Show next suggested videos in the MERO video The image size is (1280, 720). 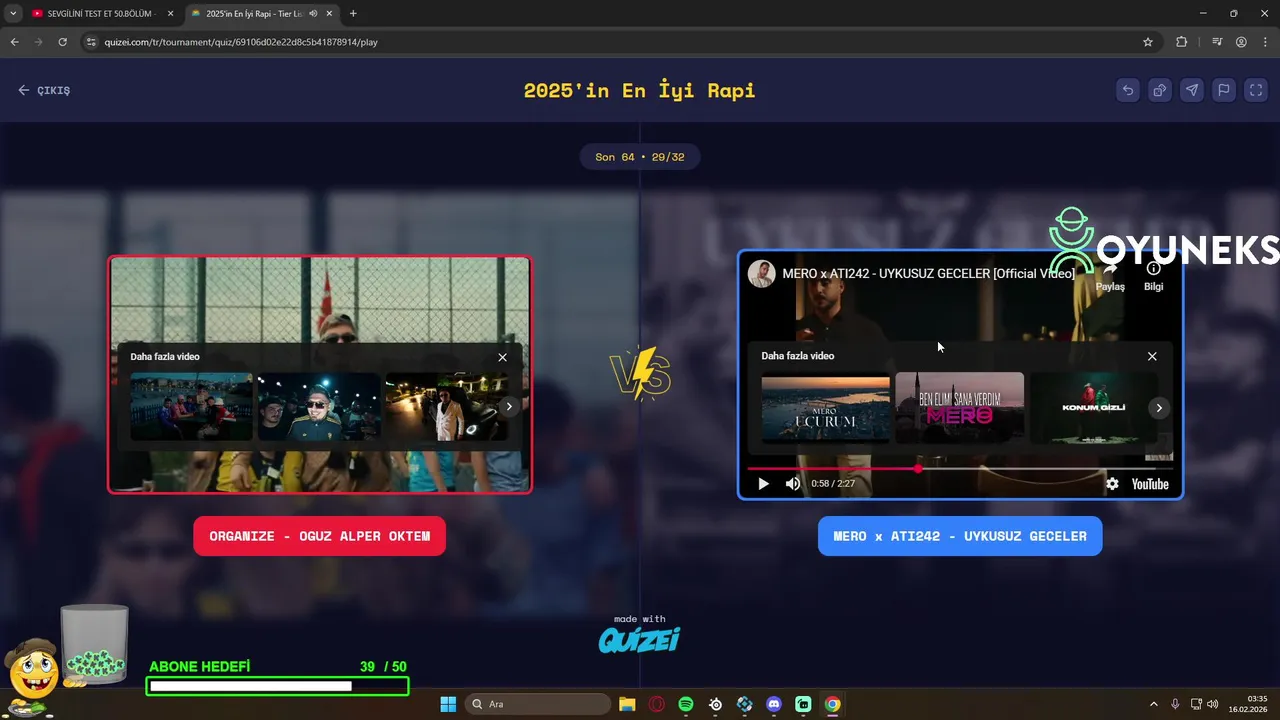click(x=1159, y=407)
